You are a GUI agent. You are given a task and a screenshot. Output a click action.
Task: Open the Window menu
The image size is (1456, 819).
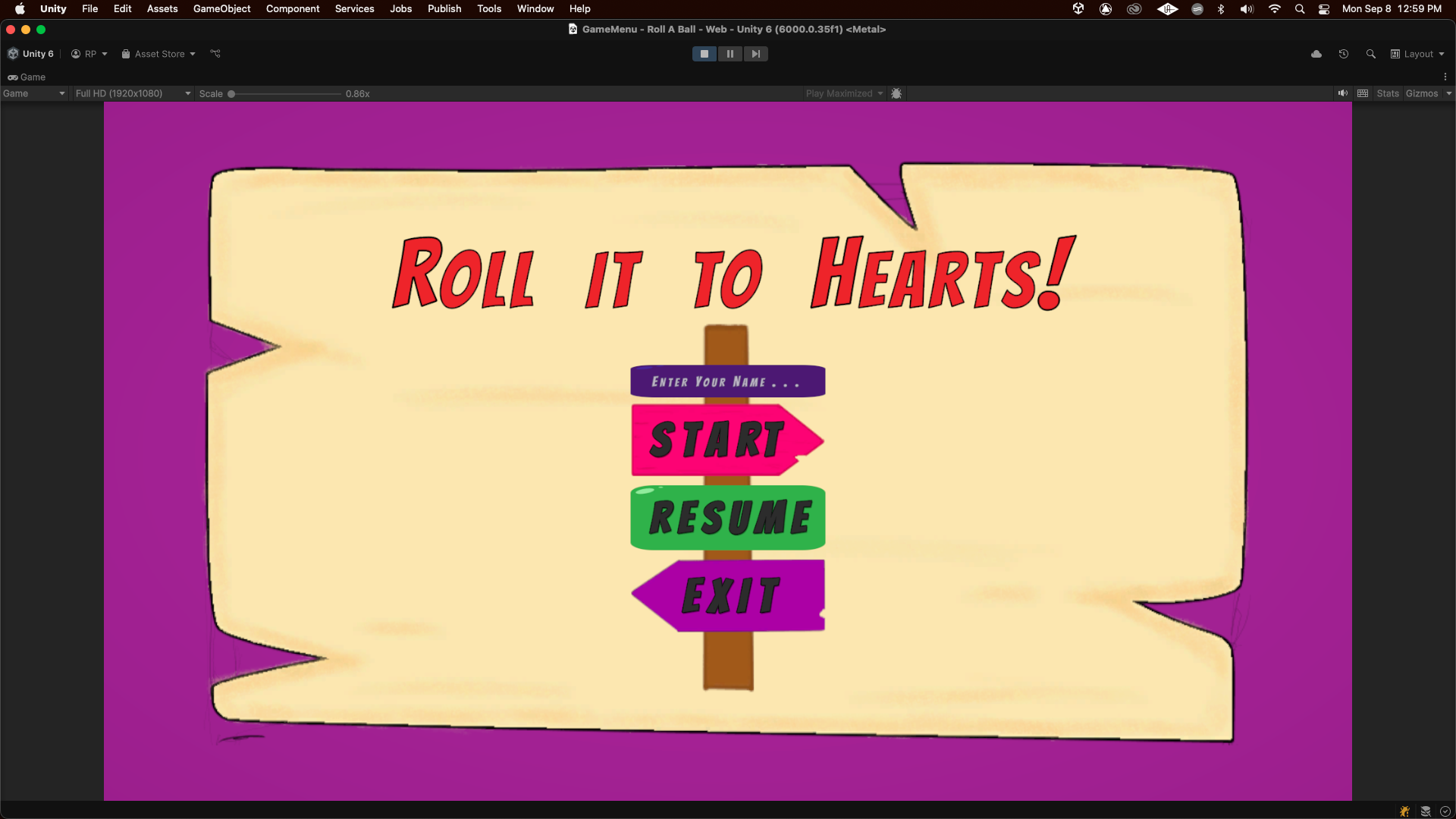click(x=535, y=8)
